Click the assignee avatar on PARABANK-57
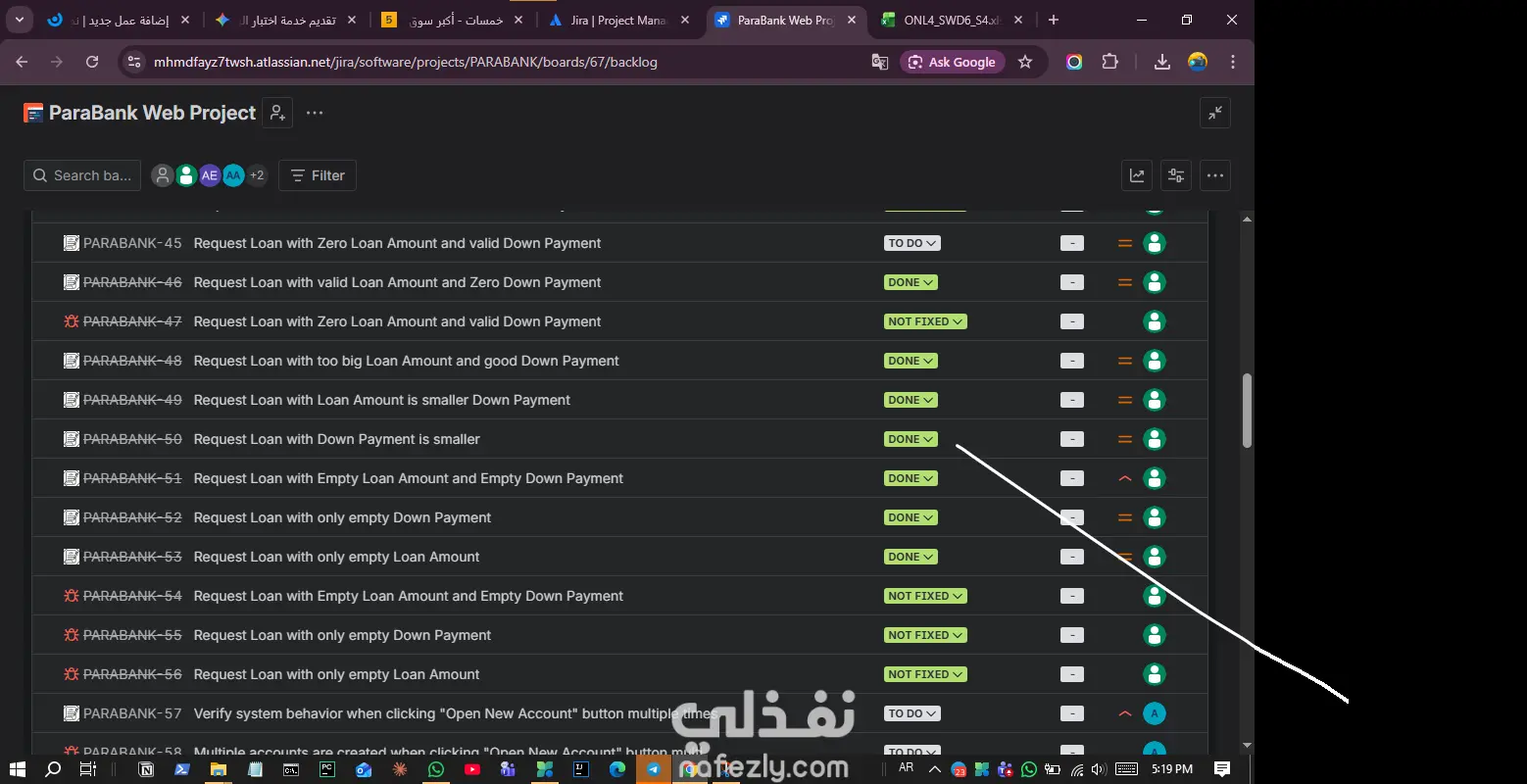This screenshot has width=1527, height=784. tap(1155, 713)
